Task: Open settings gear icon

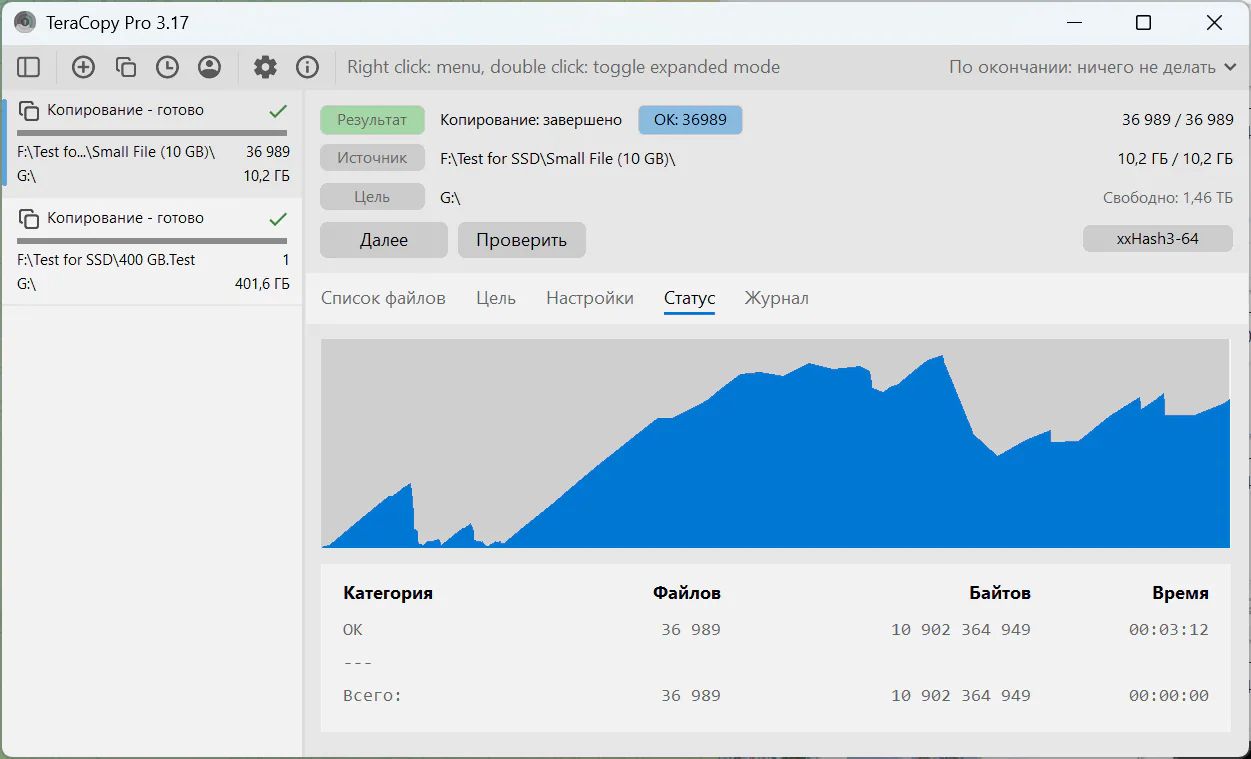Action: click(265, 67)
